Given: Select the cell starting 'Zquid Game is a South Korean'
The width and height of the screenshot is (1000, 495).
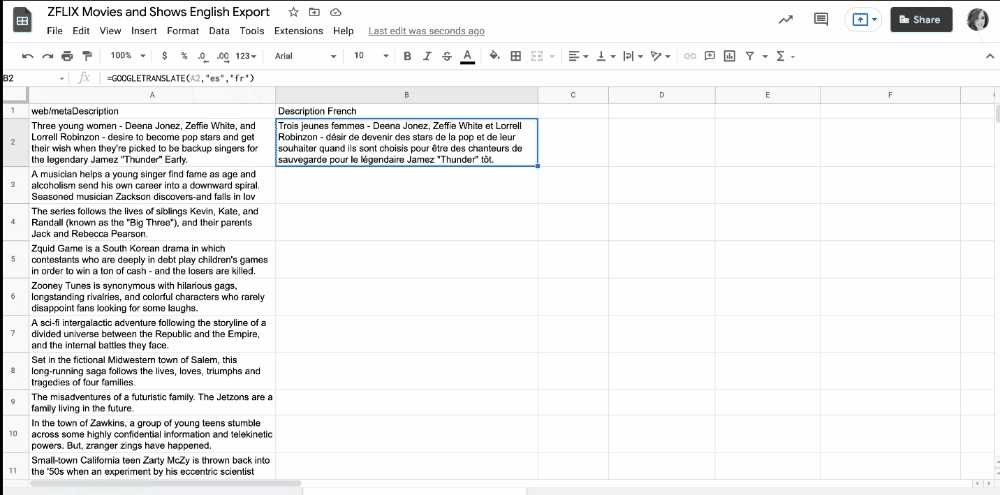Looking at the screenshot, I should click(x=152, y=260).
